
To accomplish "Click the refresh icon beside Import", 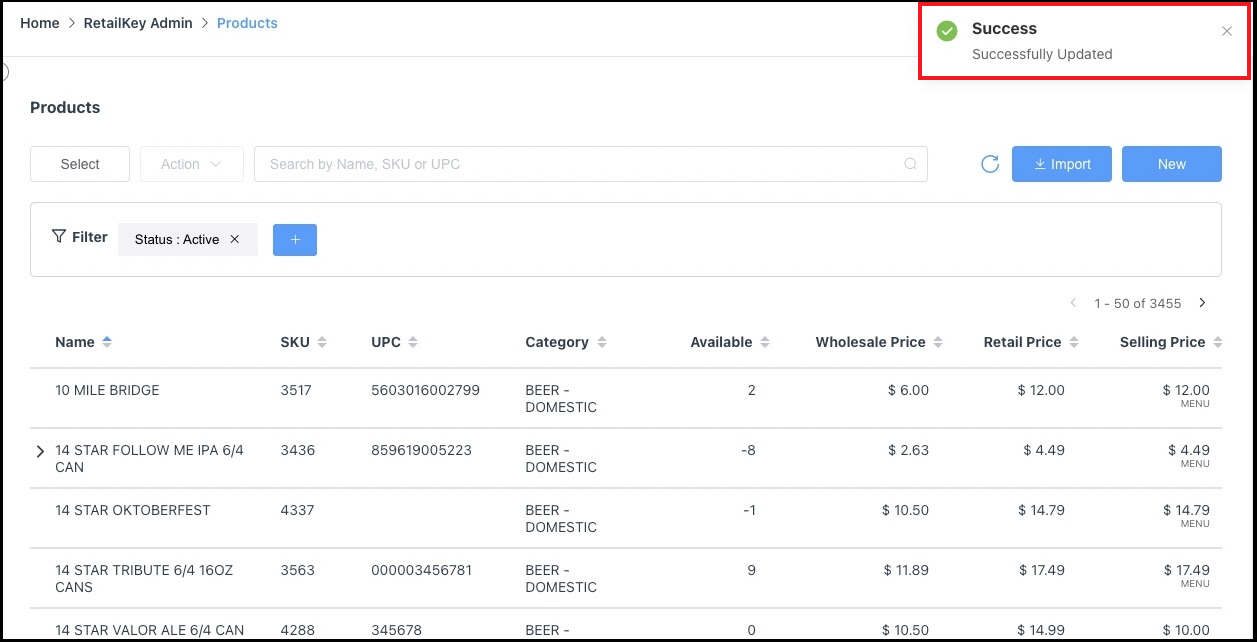I will 990,164.
